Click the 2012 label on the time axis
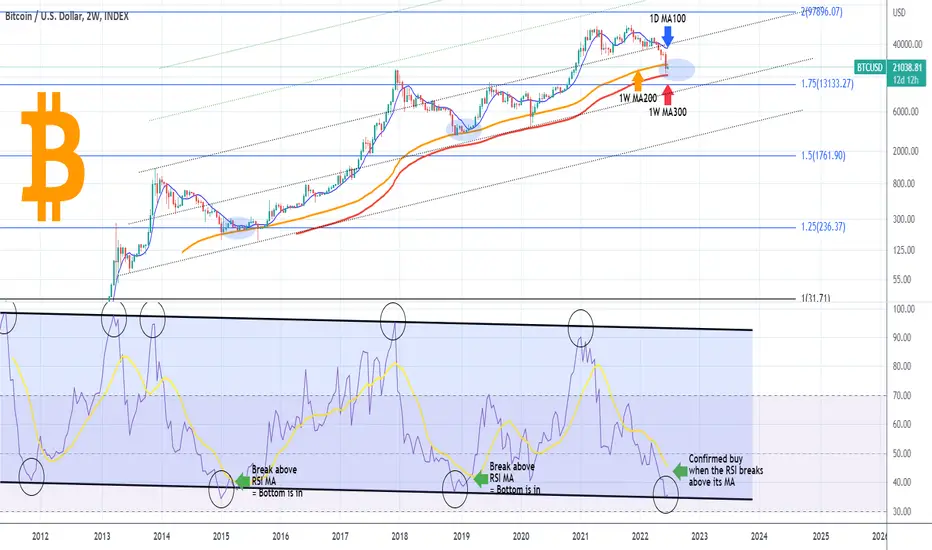The image size is (932, 550). point(40,536)
